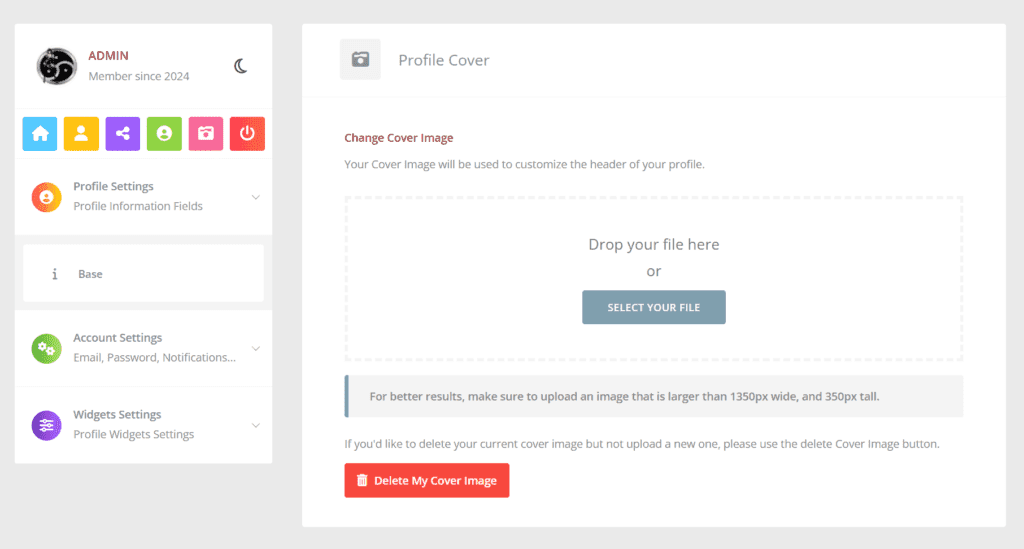Click the purple Widgets Settings sliders icon
Viewport: 1024px width, 549px height.
point(46,426)
